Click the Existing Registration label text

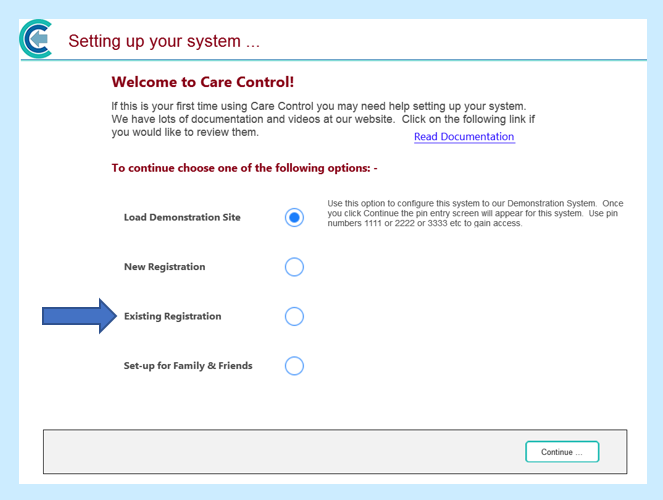pyautogui.click(x=172, y=316)
